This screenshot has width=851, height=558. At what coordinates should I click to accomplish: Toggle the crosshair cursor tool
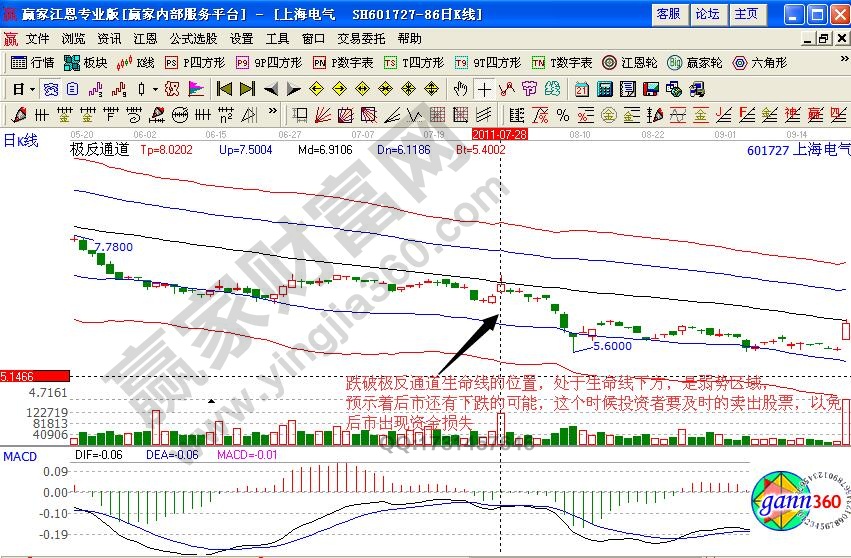(x=484, y=89)
